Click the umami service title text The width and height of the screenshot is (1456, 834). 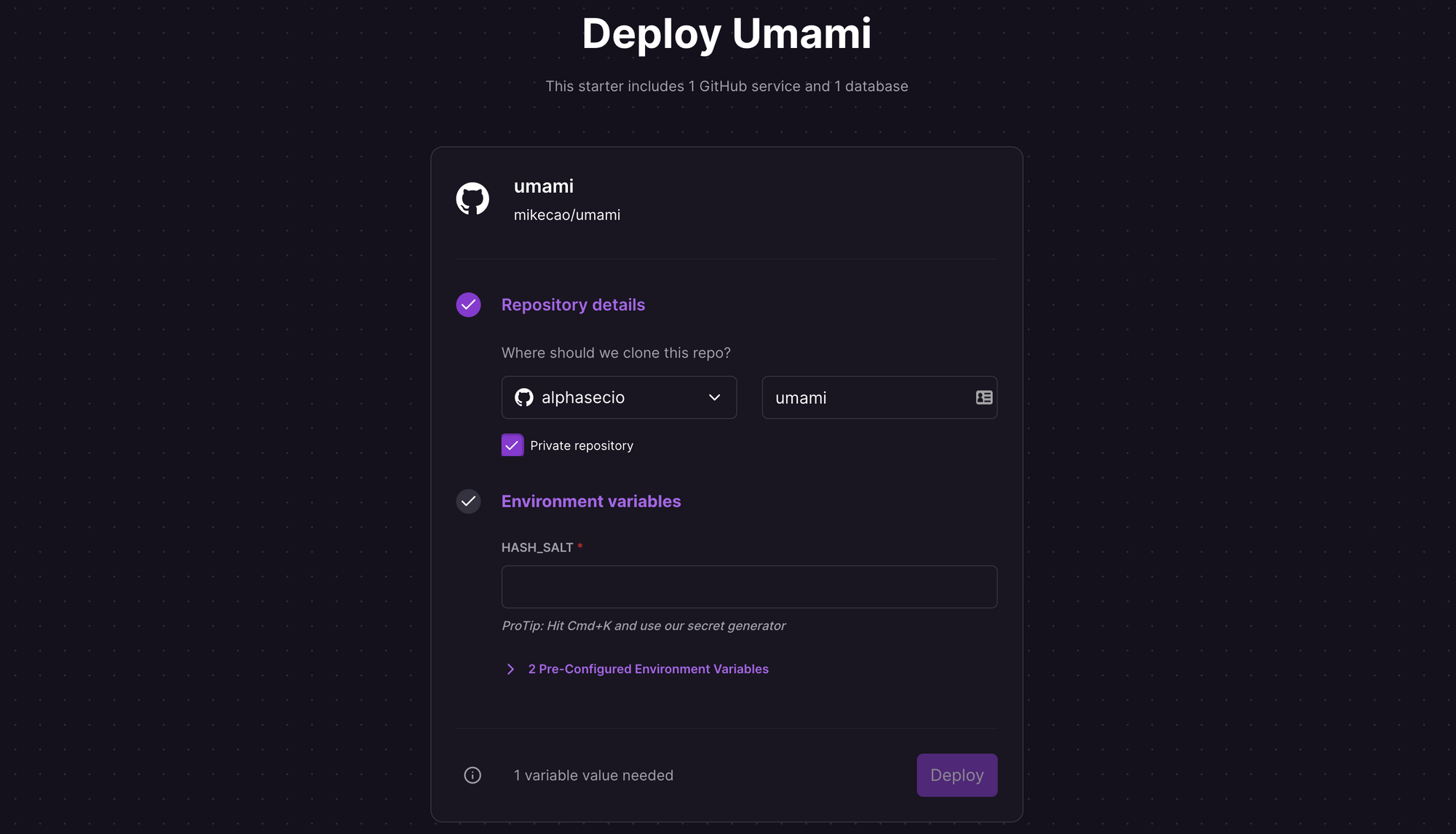click(x=544, y=186)
